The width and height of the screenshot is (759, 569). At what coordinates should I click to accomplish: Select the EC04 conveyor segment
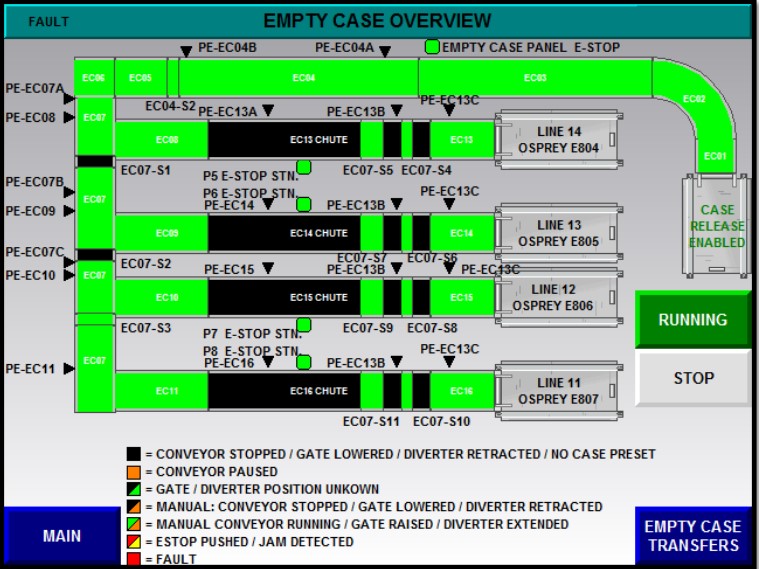(x=303, y=77)
